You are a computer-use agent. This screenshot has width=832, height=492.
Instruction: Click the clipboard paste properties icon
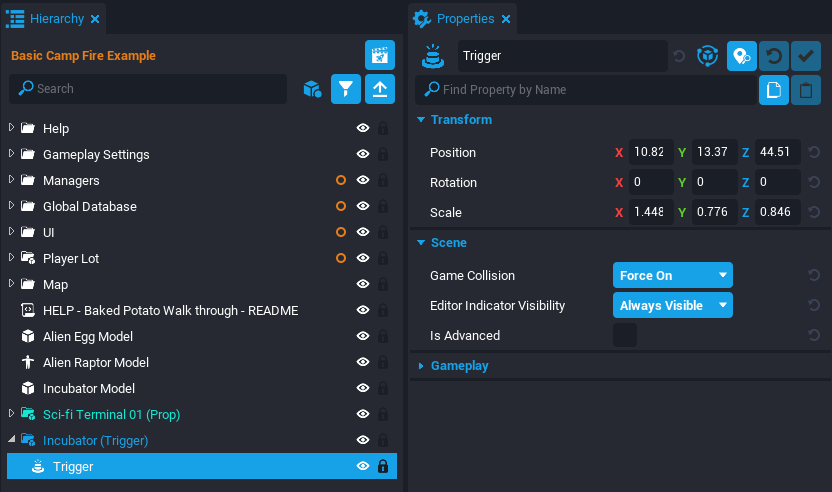[x=805, y=90]
